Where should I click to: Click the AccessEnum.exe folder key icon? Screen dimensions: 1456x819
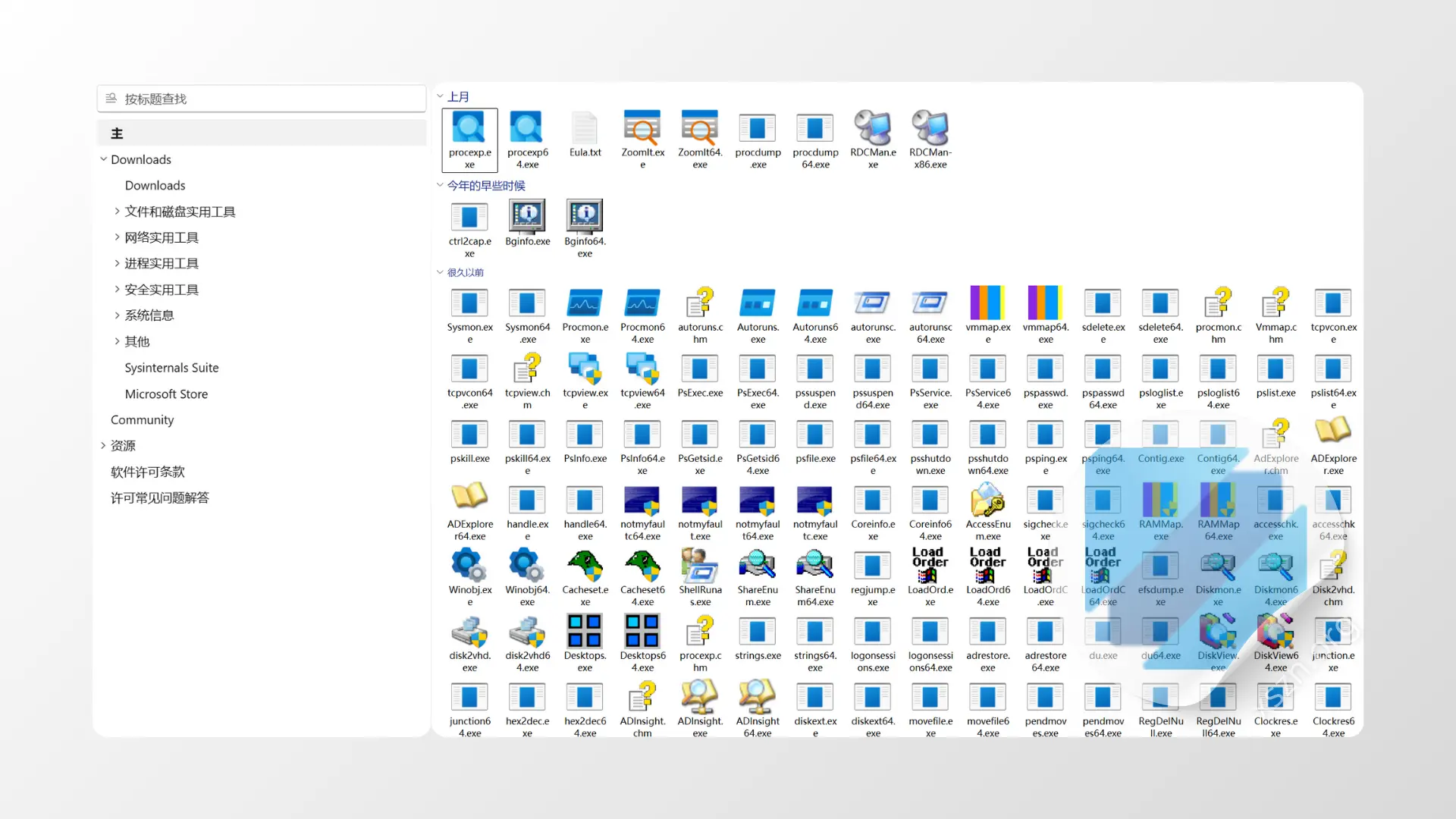click(987, 500)
